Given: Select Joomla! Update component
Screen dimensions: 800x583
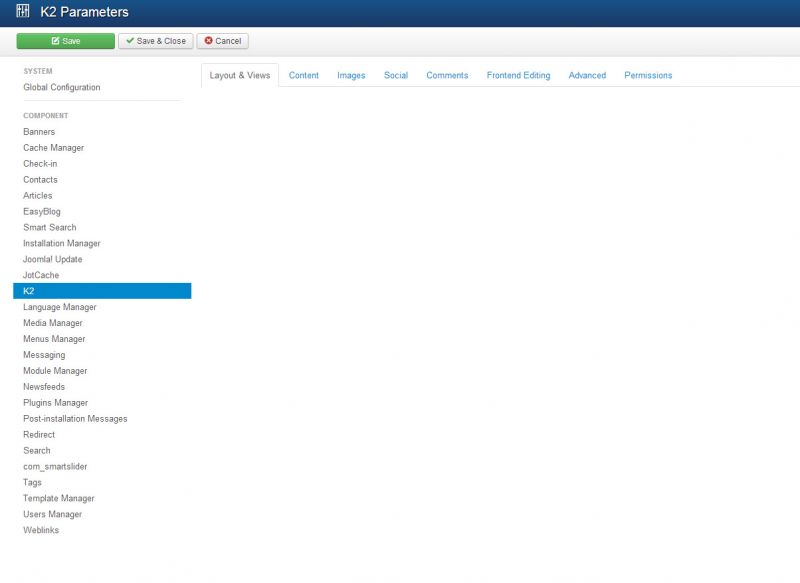Looking at the screenshot, I should pos(53,259).
